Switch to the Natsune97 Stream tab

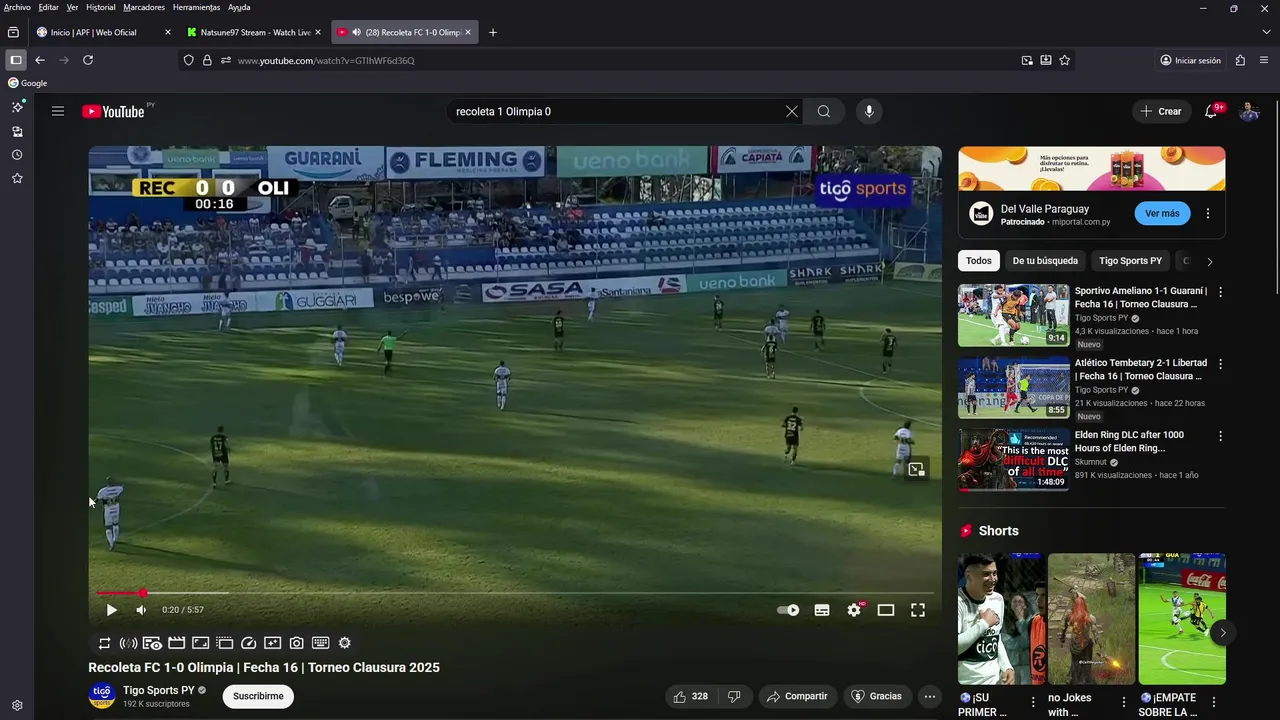(x=254, y=32)
